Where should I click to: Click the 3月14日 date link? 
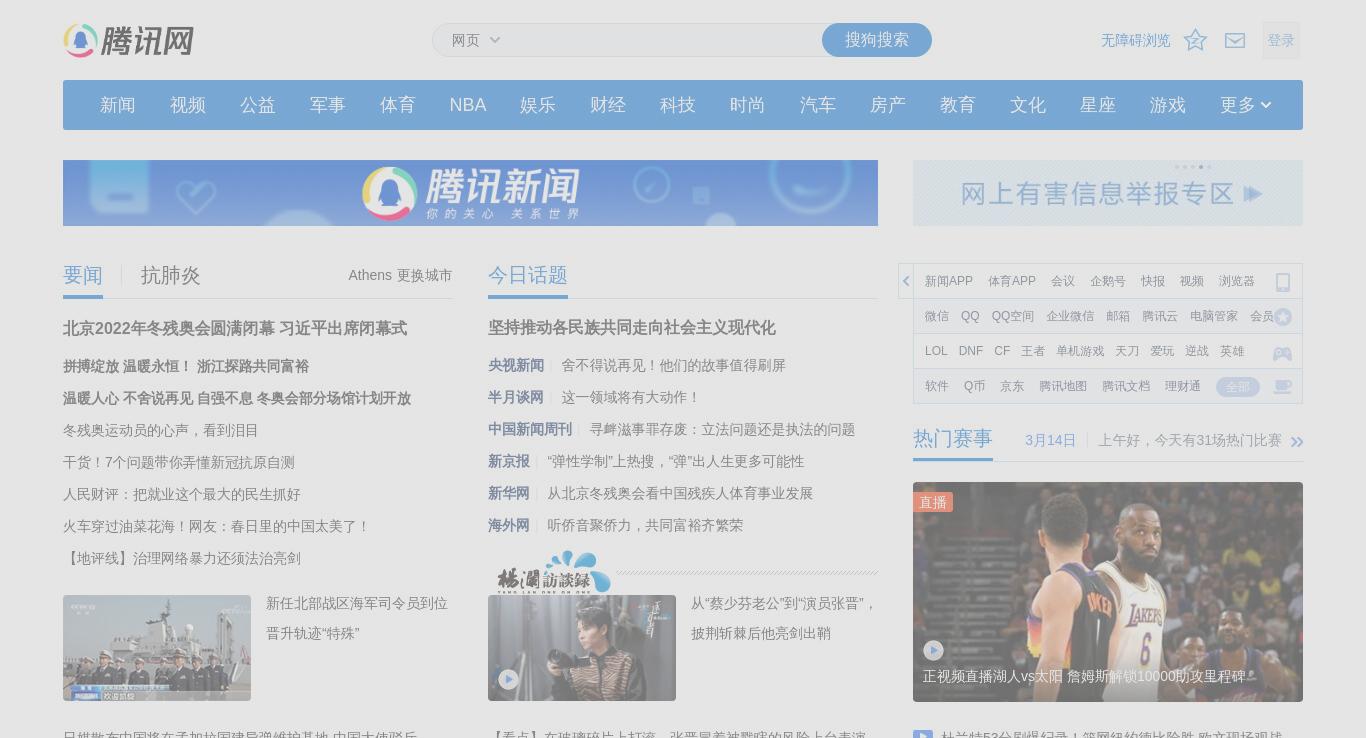[1050, 440]
